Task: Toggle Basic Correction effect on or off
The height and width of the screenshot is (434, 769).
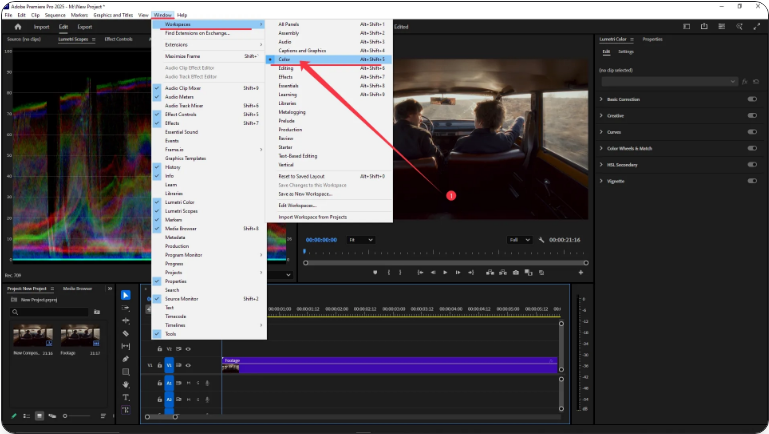Action: click(751, 100)
